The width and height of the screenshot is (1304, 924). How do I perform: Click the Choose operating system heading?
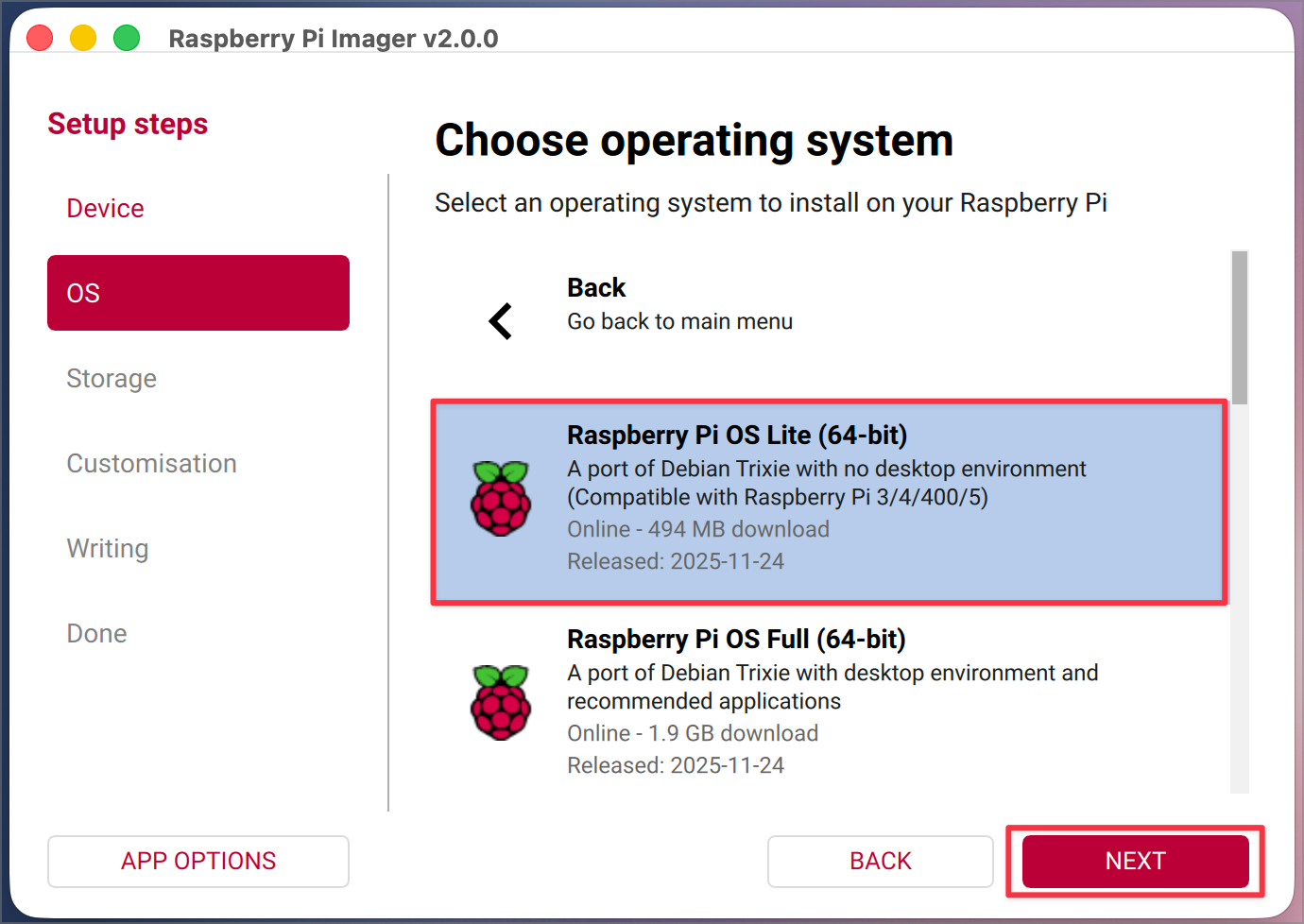tap(694, 140)
